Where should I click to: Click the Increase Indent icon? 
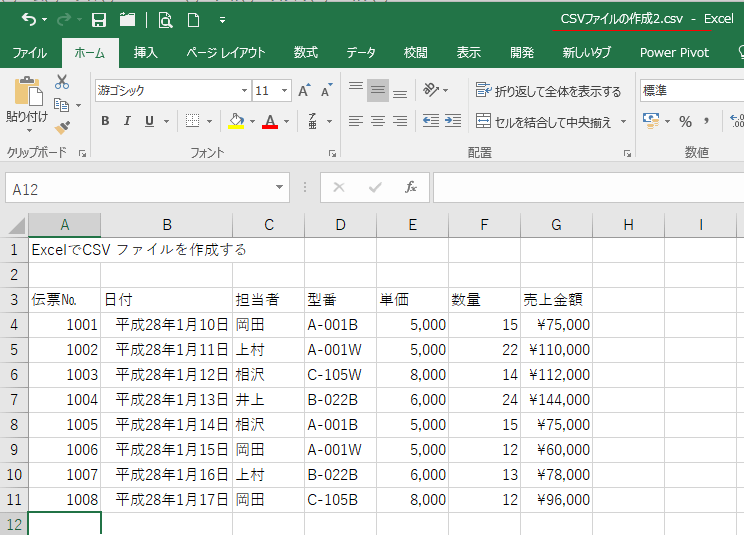coord(452,121)
